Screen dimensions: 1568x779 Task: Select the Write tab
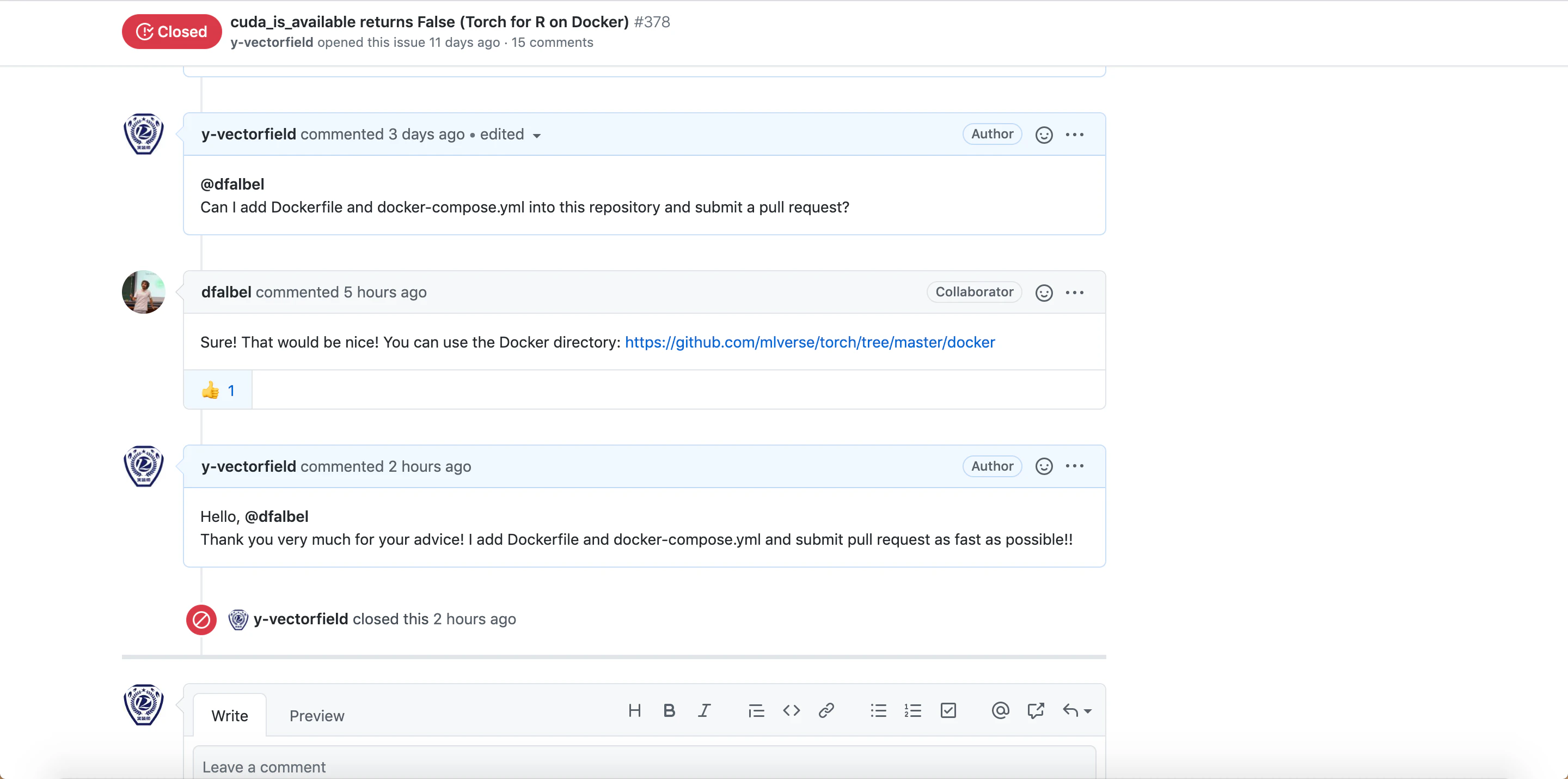(x=229, y=716)
